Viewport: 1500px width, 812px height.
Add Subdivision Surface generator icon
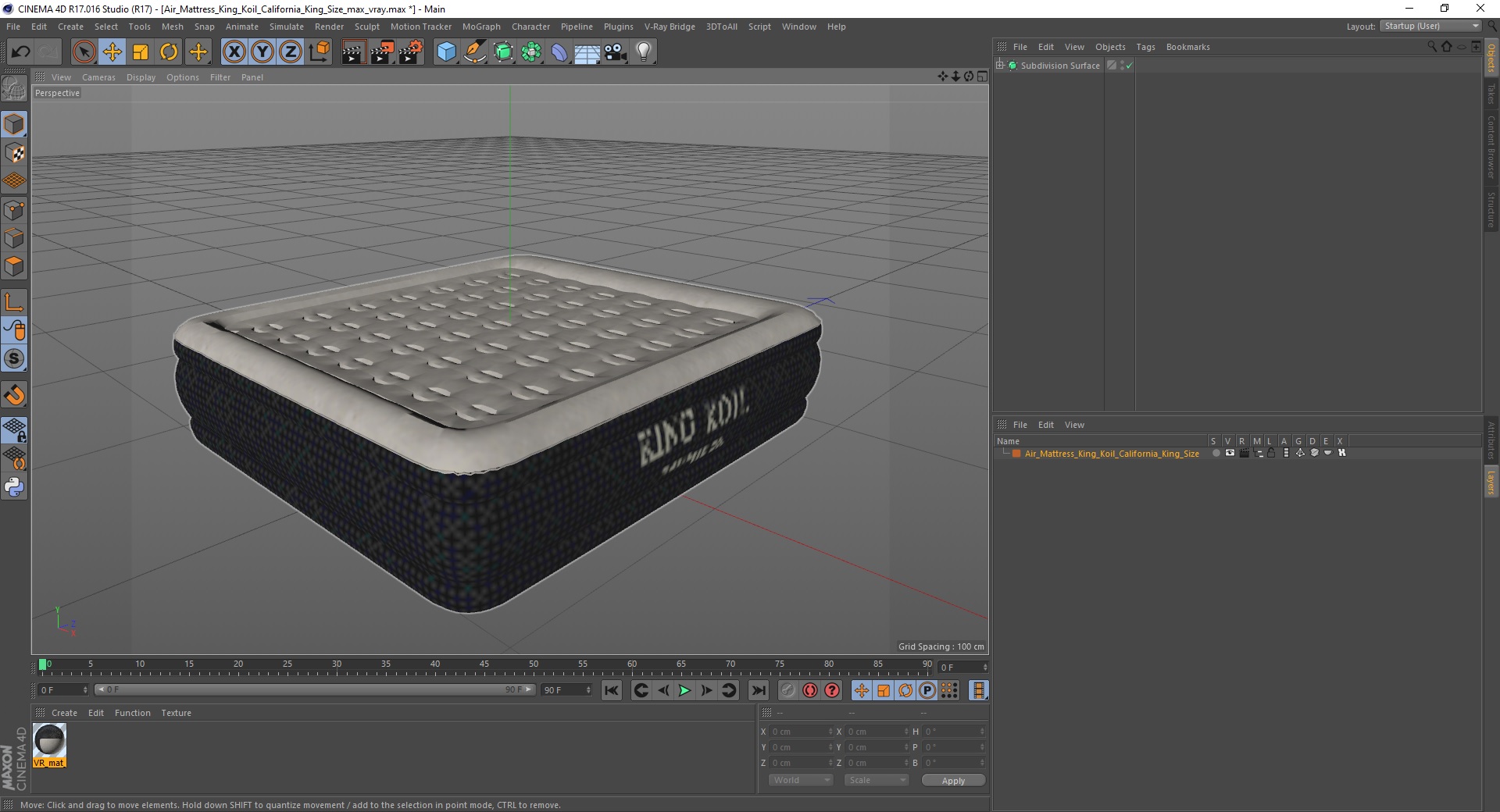coord(503,52)
